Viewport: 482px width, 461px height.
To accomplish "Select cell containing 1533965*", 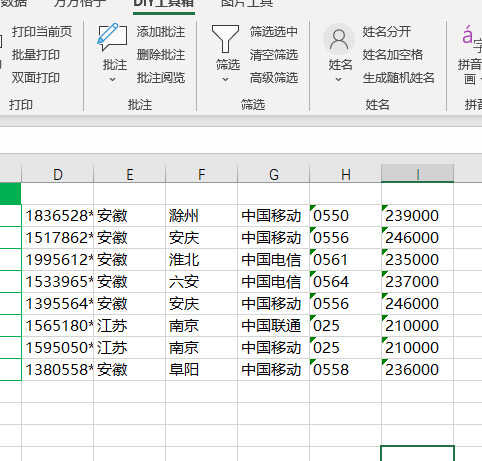I will click(x=58, y=282).
